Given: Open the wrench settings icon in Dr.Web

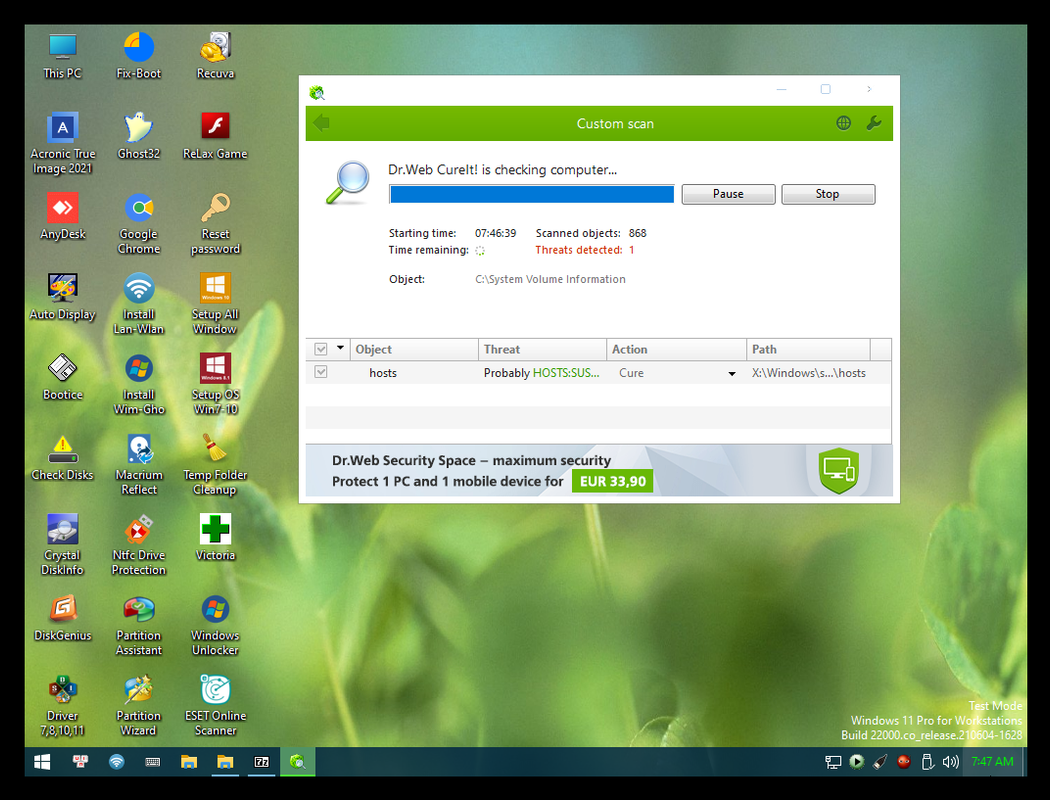Looking at the screenshot, I should (x=873, y=123).
